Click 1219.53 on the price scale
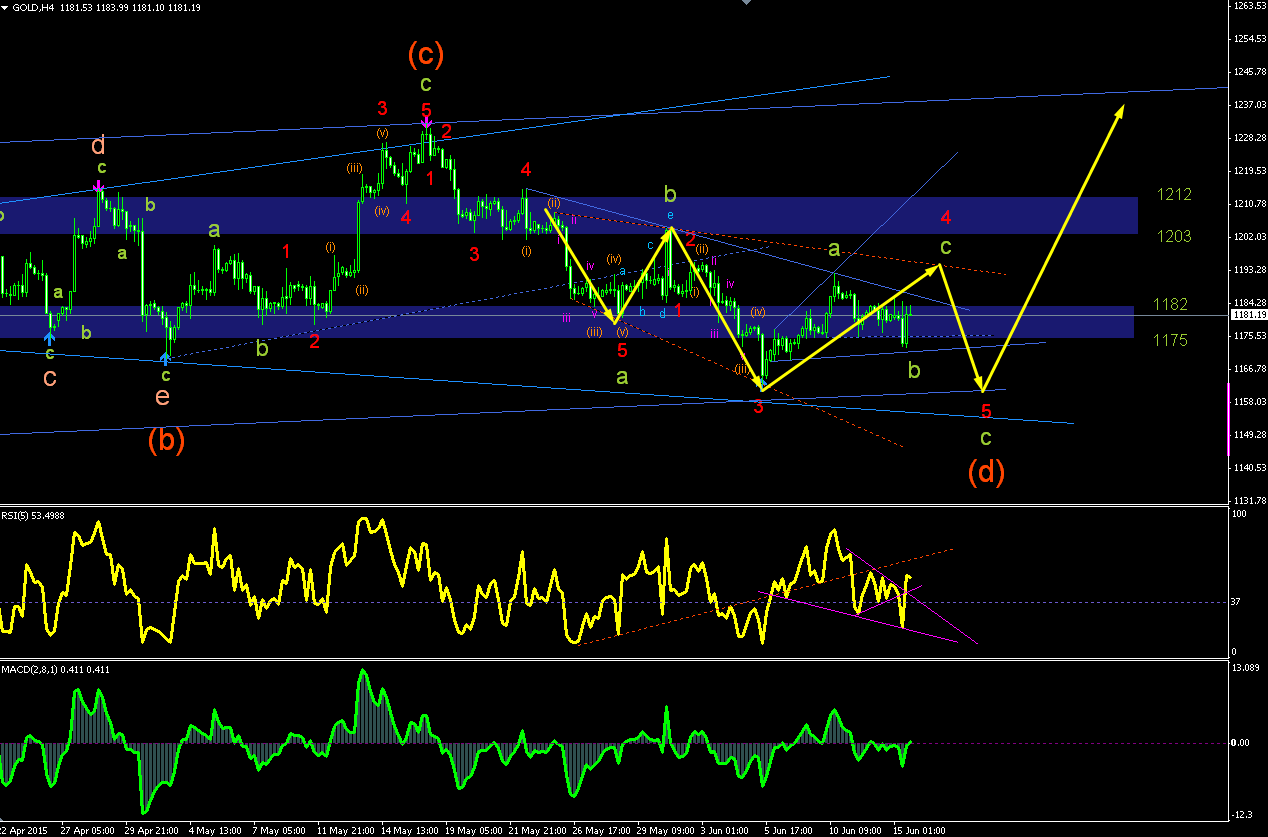This screenshot has width=1268, height=837. (1248, 171)
